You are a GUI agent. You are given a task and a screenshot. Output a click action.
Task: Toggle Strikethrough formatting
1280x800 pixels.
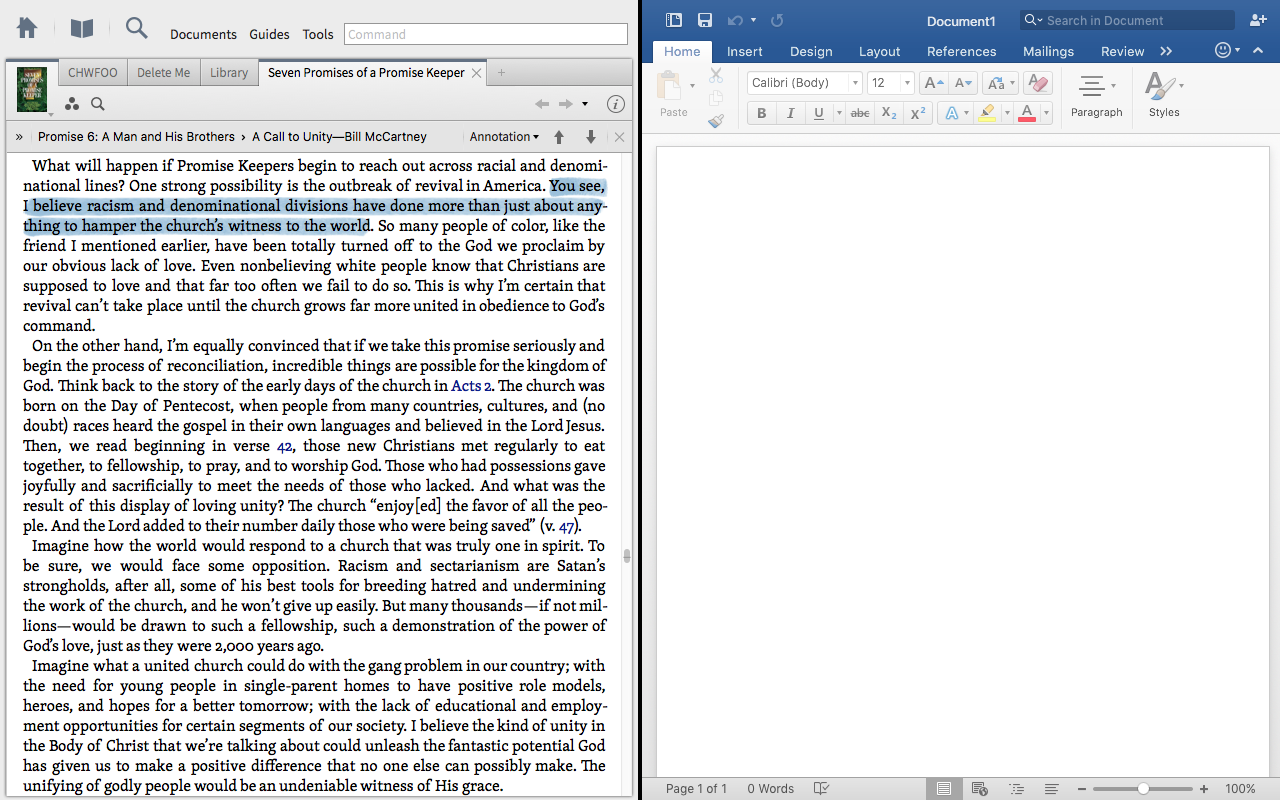coord(859,113)
